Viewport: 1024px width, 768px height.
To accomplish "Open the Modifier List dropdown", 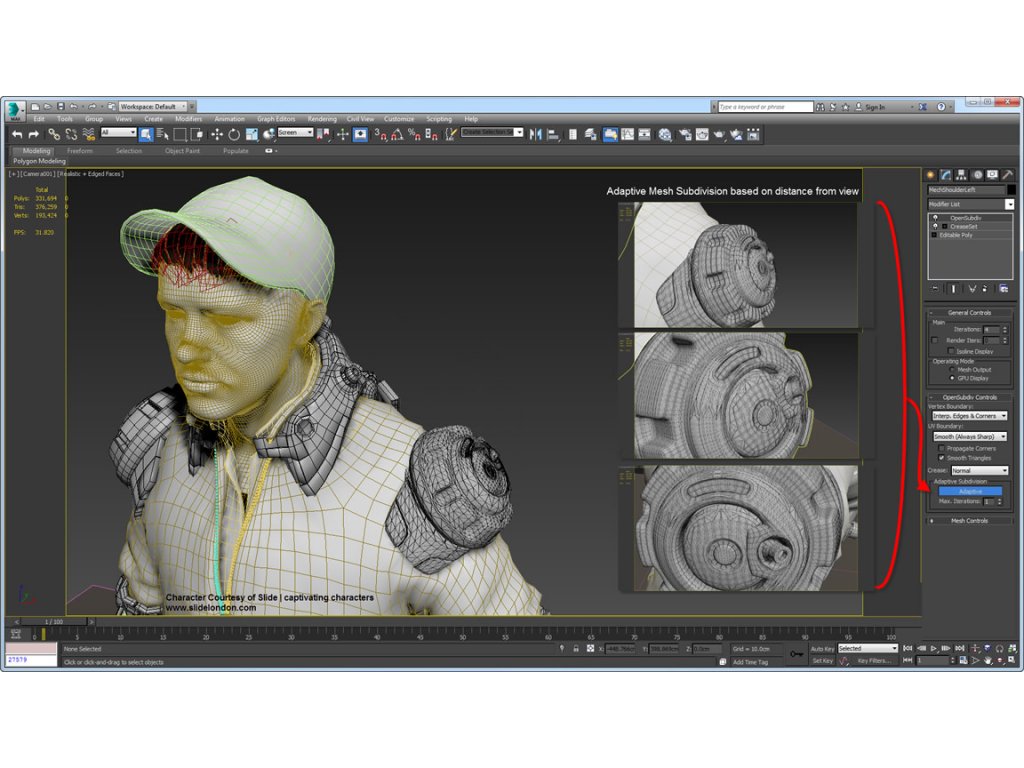I will 1009,204.
